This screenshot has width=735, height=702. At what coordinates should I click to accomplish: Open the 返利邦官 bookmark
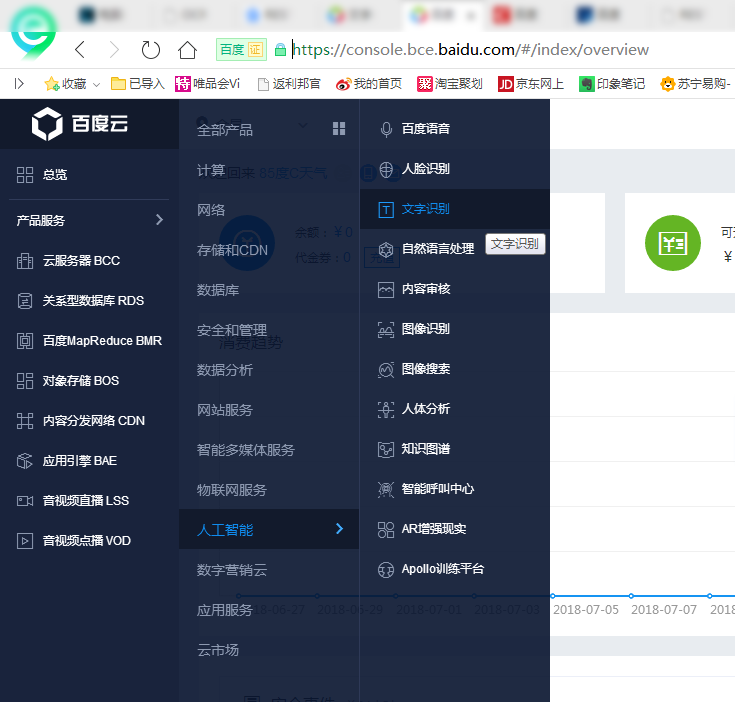289,84
